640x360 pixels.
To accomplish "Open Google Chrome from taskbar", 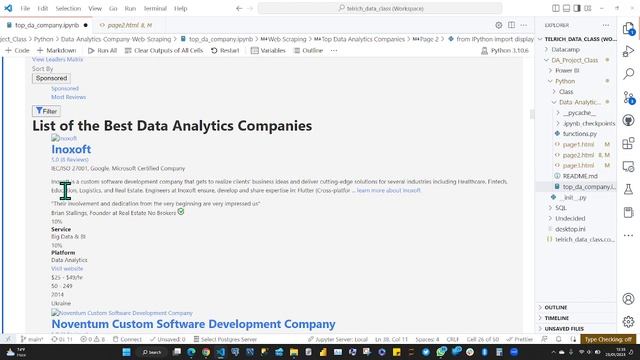I will [x=206, y=352].
